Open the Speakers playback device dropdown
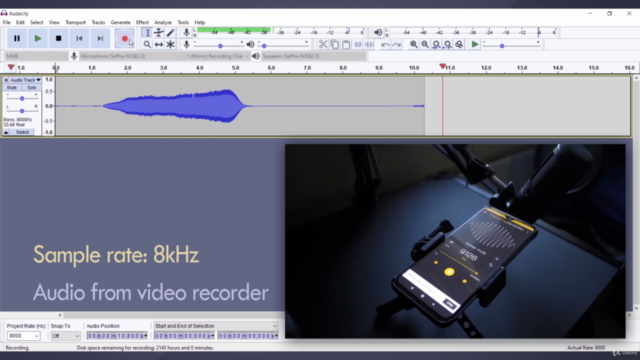640x360 pixels. (313, 56)
